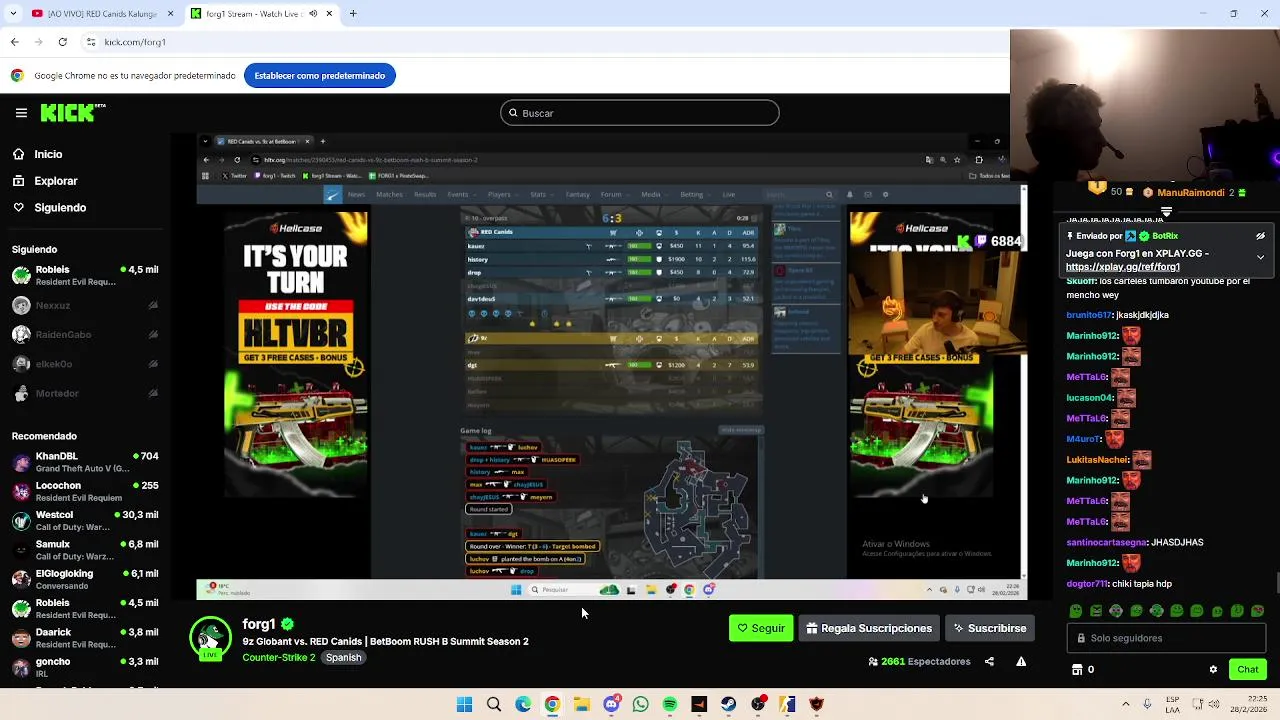Share the stream with share icon
Image resolution: width=1280 pixels, height=720 pixels.
(989, 661)
